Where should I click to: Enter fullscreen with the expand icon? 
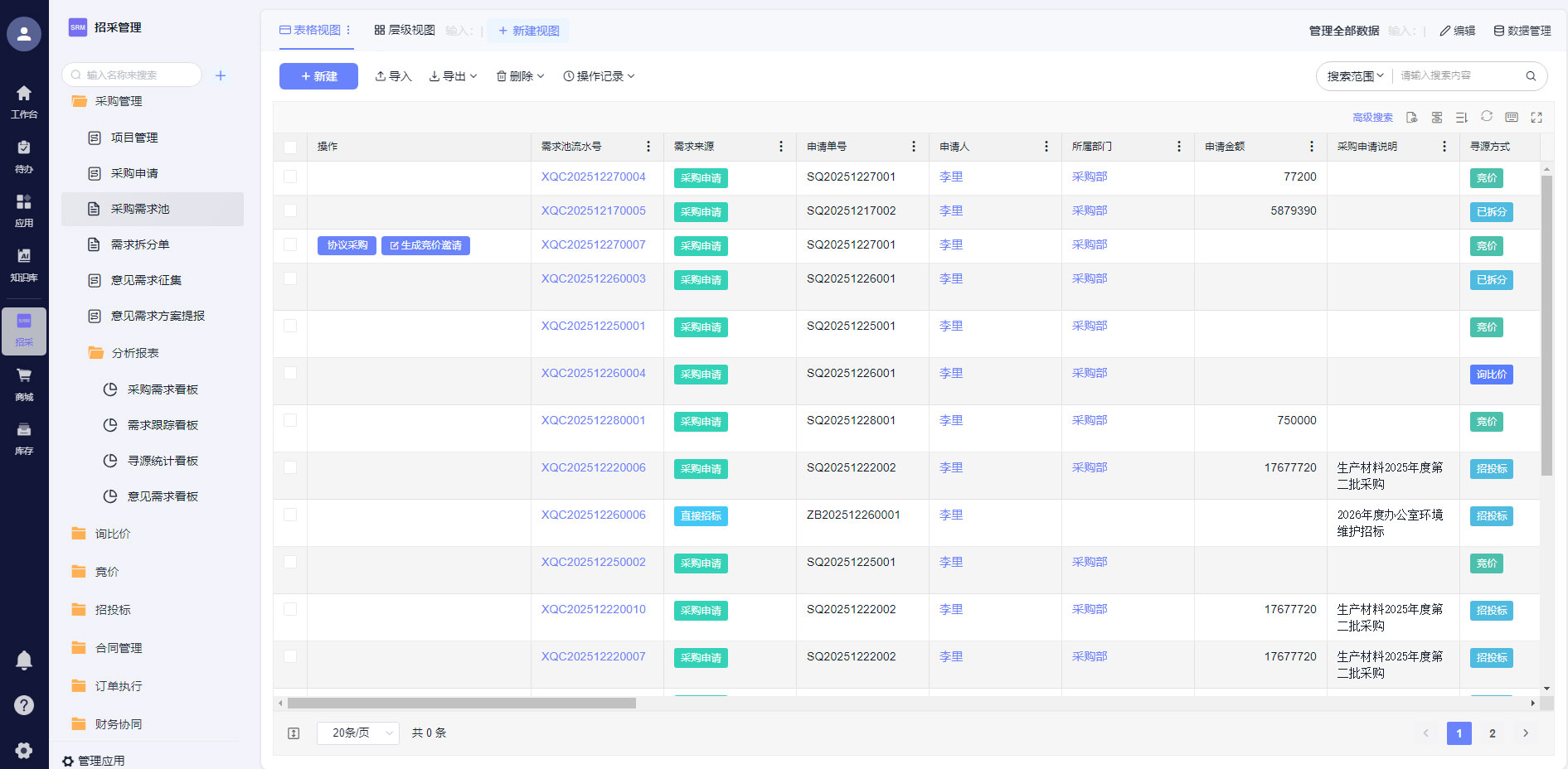pos(1536,118)
